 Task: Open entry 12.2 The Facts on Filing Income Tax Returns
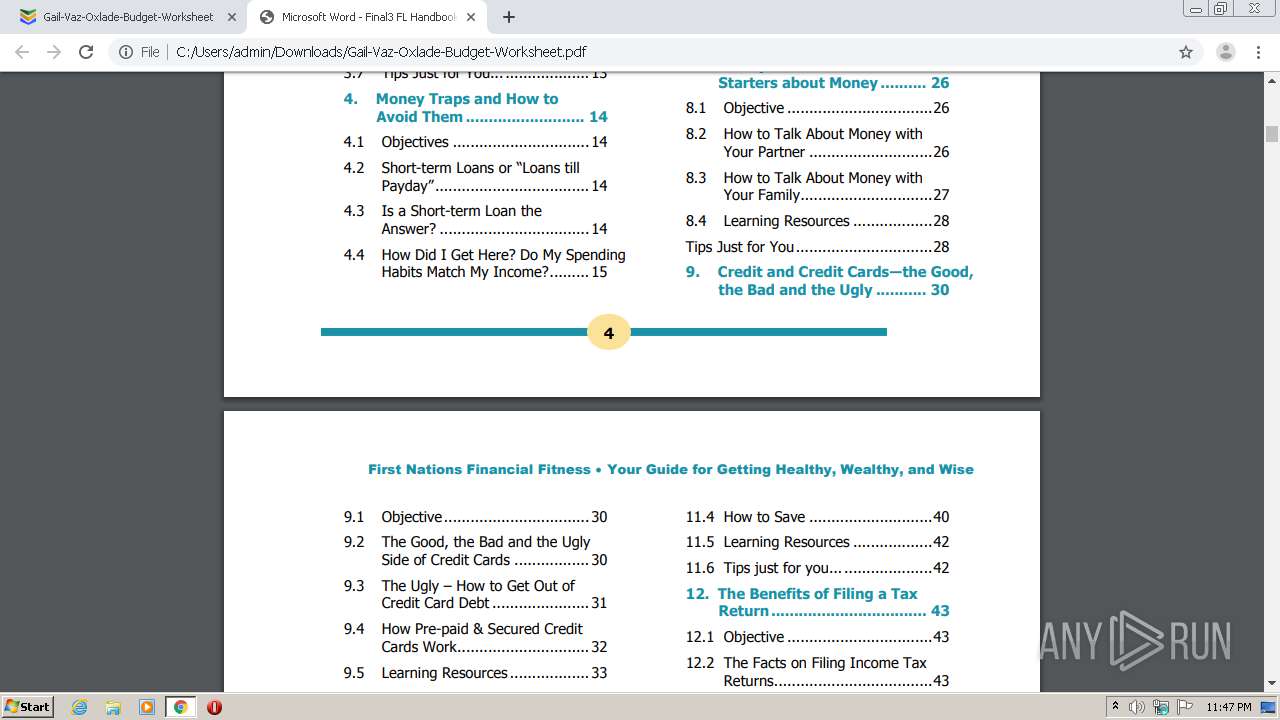pos(817,672)
